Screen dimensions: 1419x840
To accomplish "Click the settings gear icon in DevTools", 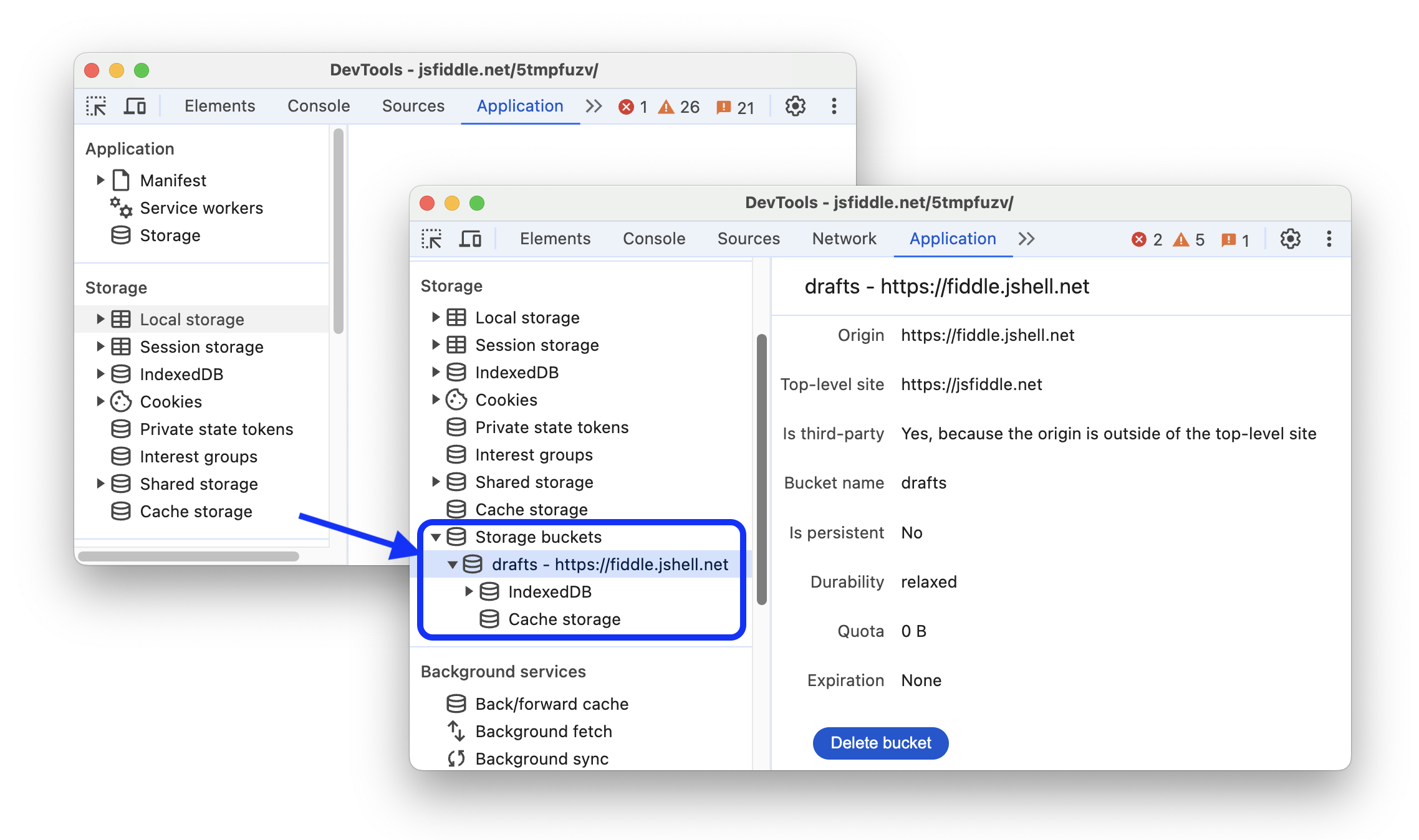I will [x=1290, y=238].
